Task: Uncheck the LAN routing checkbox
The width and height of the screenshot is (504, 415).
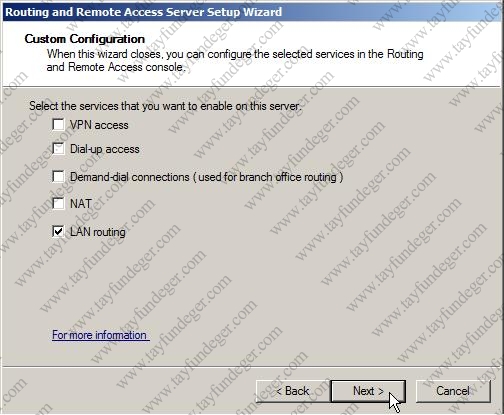Action: tap(58, 232)
